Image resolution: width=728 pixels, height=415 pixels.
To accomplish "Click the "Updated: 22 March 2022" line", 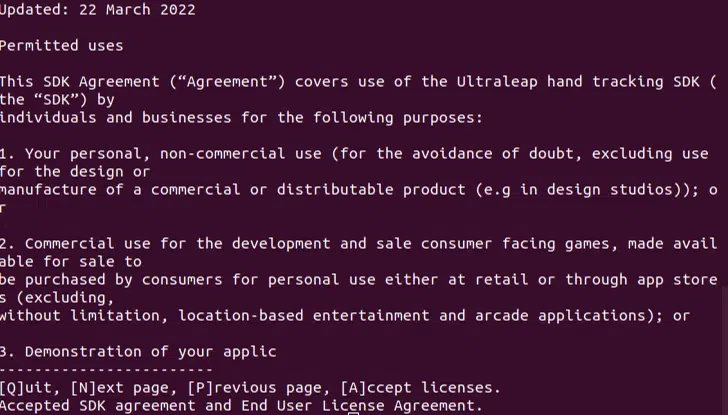I will [97, 10].
